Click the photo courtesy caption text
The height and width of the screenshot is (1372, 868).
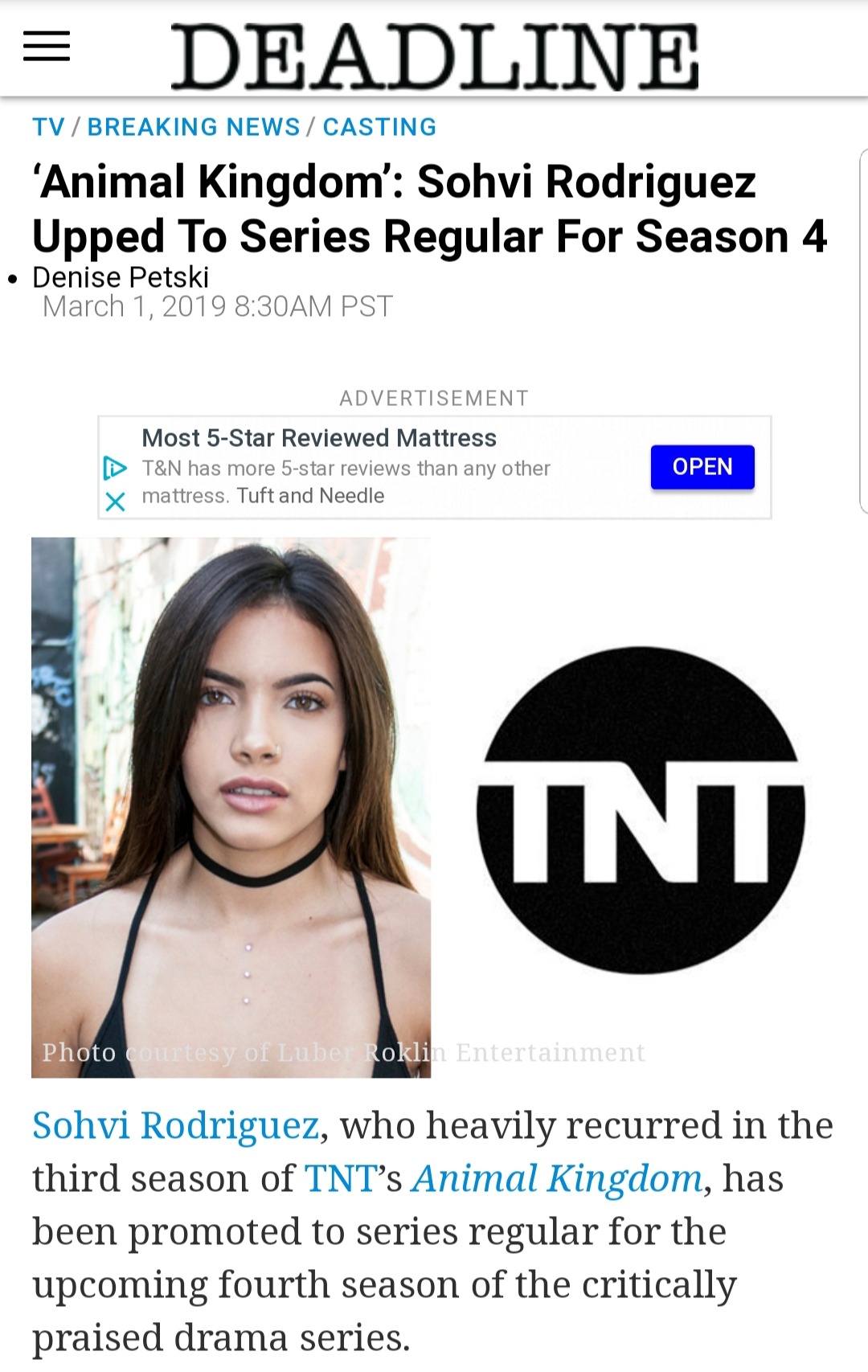[343, 1052]
